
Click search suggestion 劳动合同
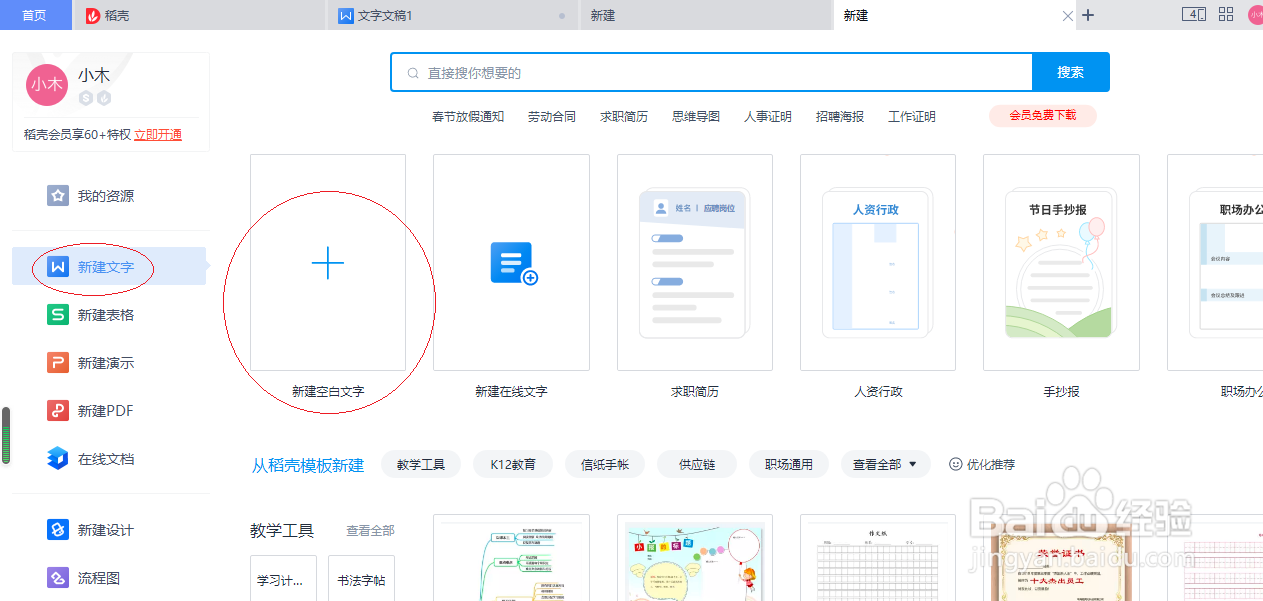tap(552, 116)
